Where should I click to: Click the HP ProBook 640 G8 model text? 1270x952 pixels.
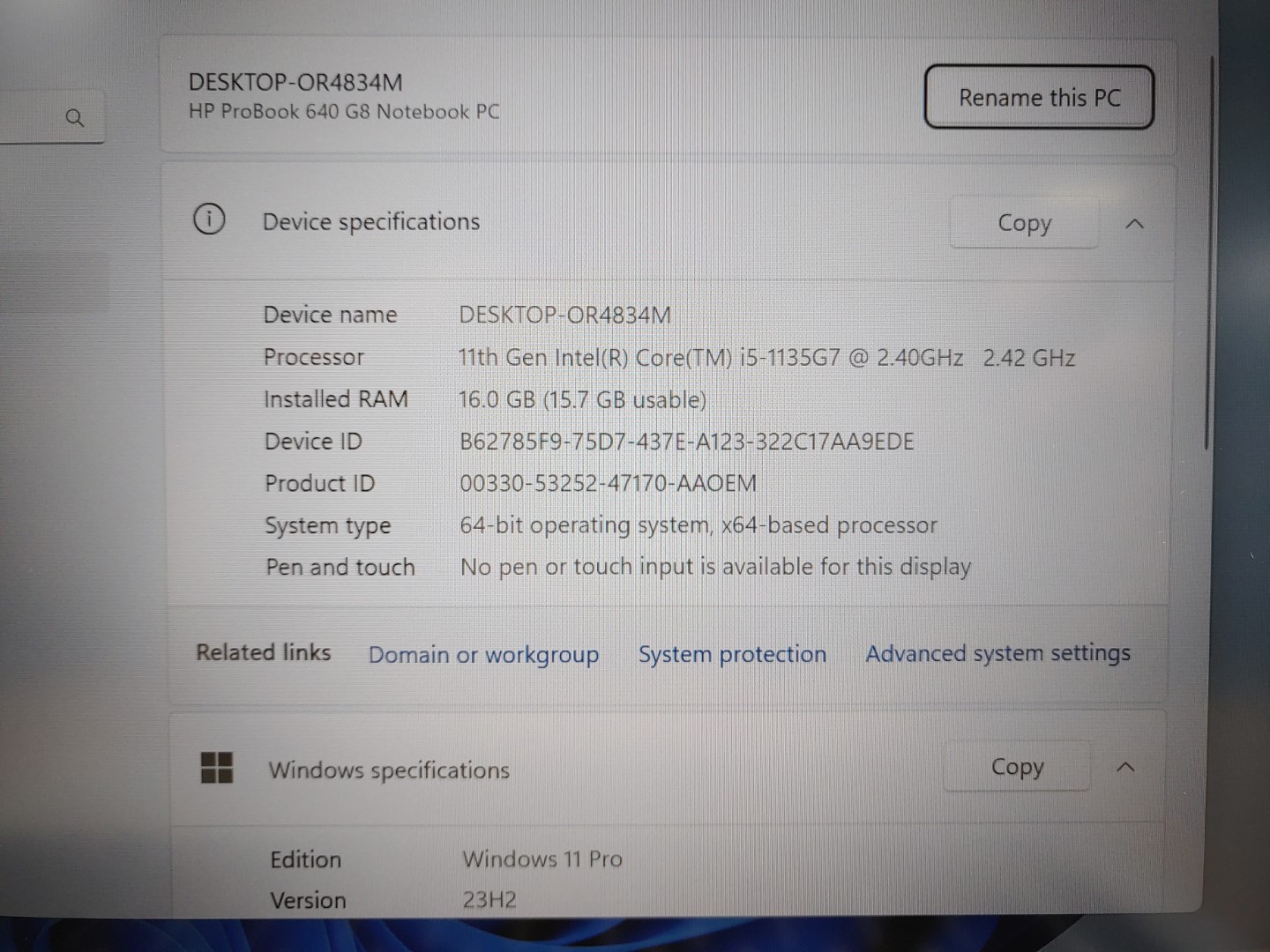click(x=344, y=112)
